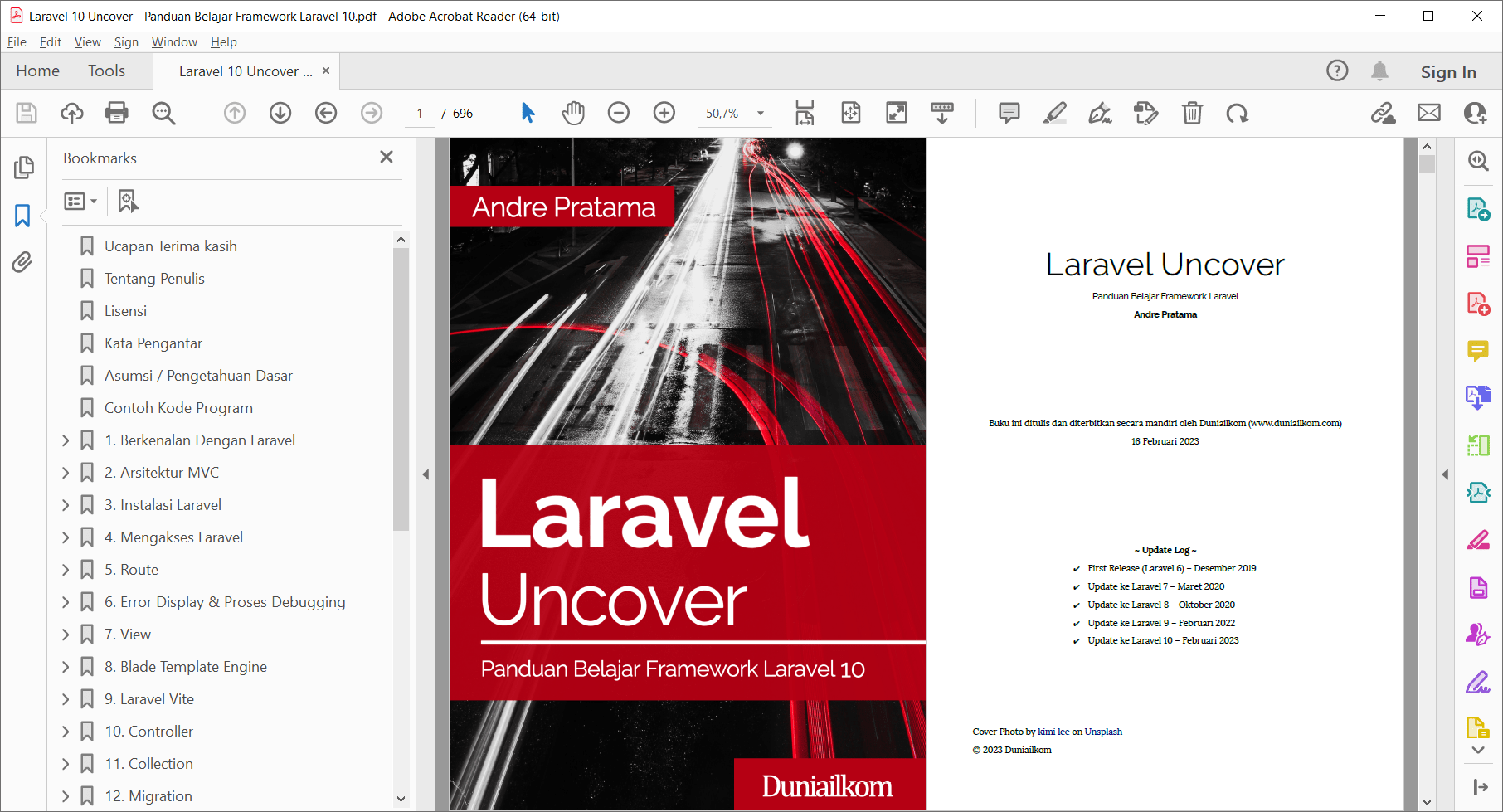Click the add new bookmark icon
This screenshot has width=1503, height=812.
(x=128, y=201)
